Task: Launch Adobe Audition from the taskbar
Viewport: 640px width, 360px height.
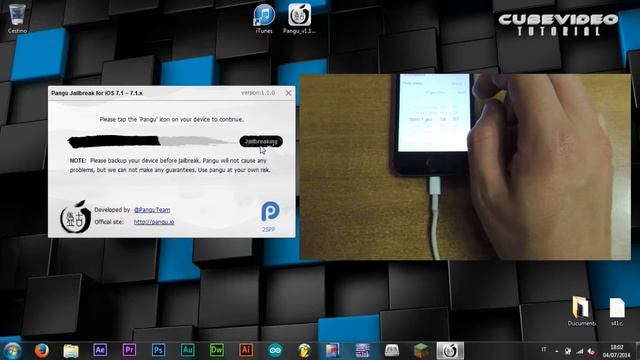Action: point(187,350)
